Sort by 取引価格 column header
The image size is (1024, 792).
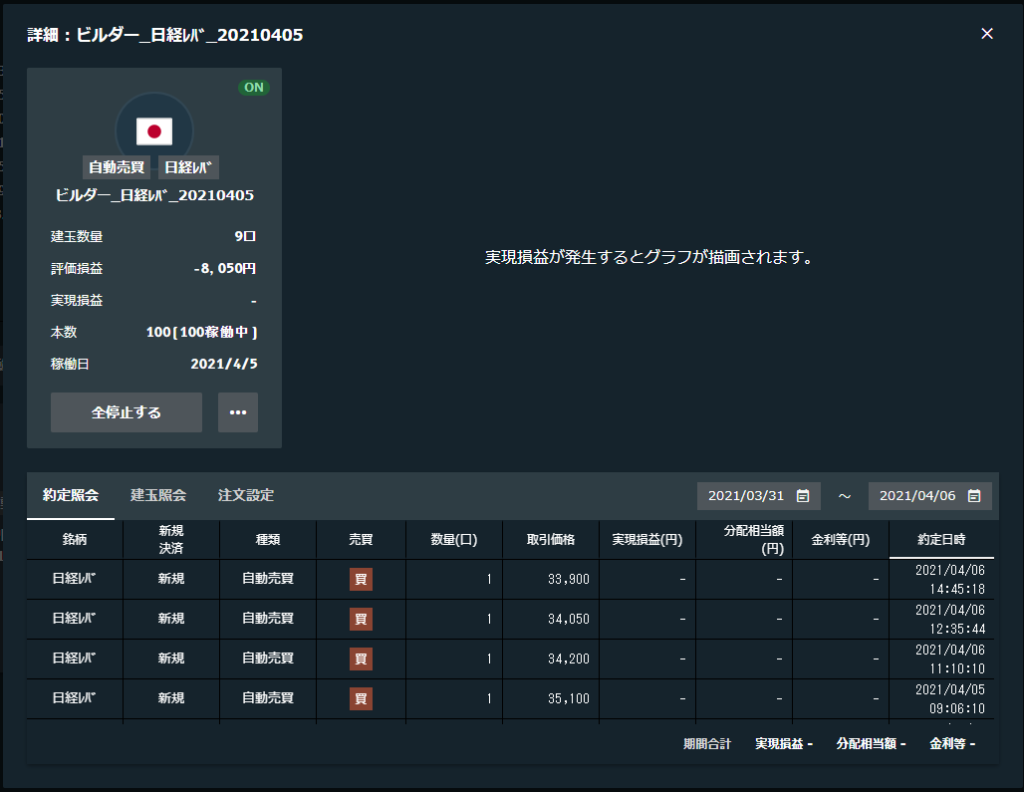click(x=550, y=540)
